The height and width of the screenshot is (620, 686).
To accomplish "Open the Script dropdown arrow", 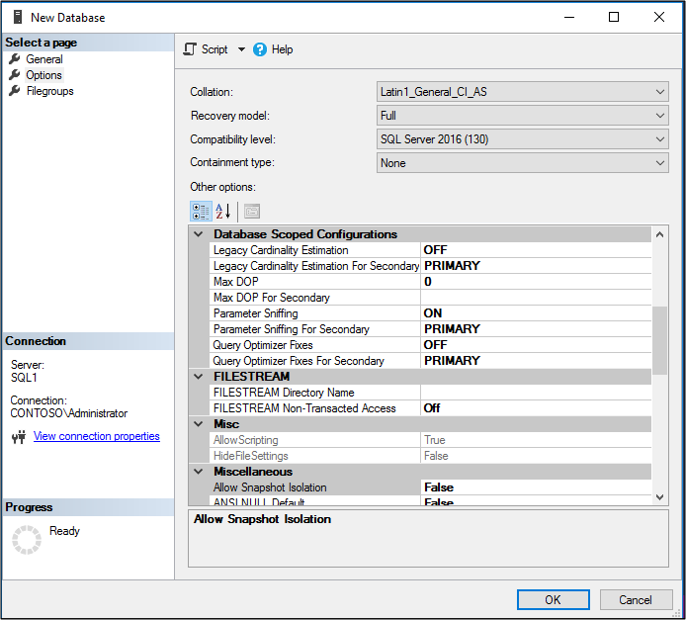I will (x=240, y=50).
